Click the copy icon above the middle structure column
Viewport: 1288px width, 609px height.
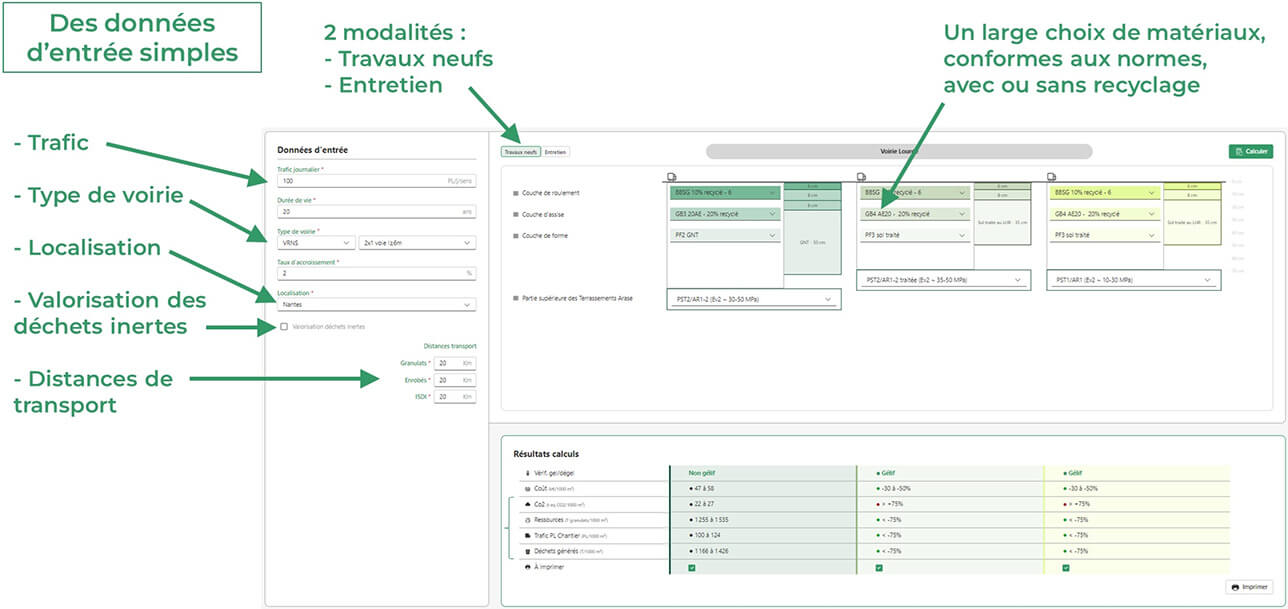pos(862,177)
